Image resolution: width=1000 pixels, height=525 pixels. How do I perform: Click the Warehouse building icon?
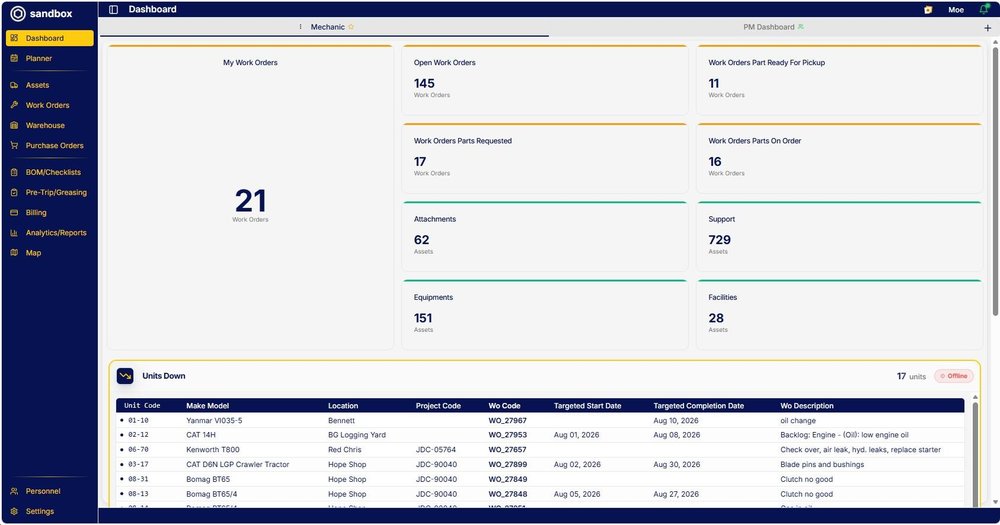14,126
